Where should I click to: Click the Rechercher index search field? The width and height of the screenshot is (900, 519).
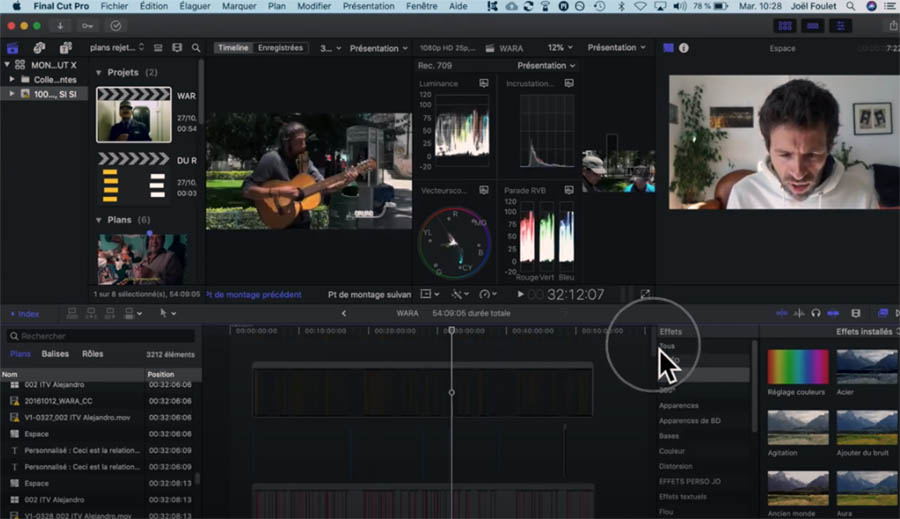101,336
